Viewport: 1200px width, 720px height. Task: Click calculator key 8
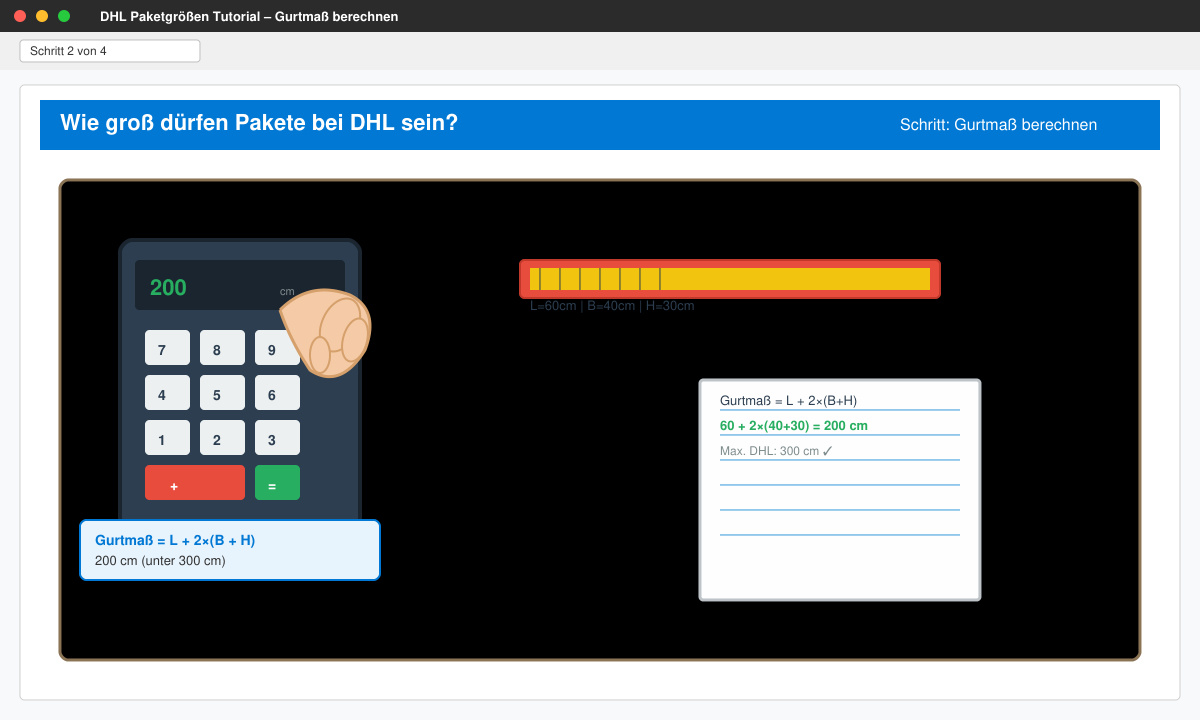[x=222, y=348]
